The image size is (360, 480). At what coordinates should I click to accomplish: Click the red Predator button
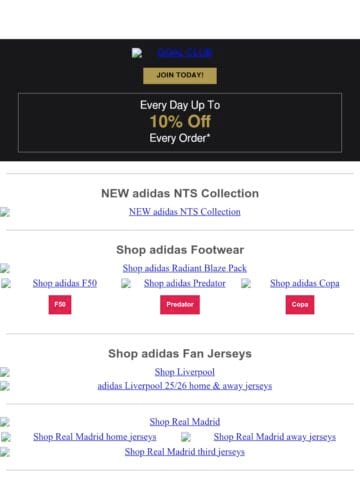coord(180,305)
